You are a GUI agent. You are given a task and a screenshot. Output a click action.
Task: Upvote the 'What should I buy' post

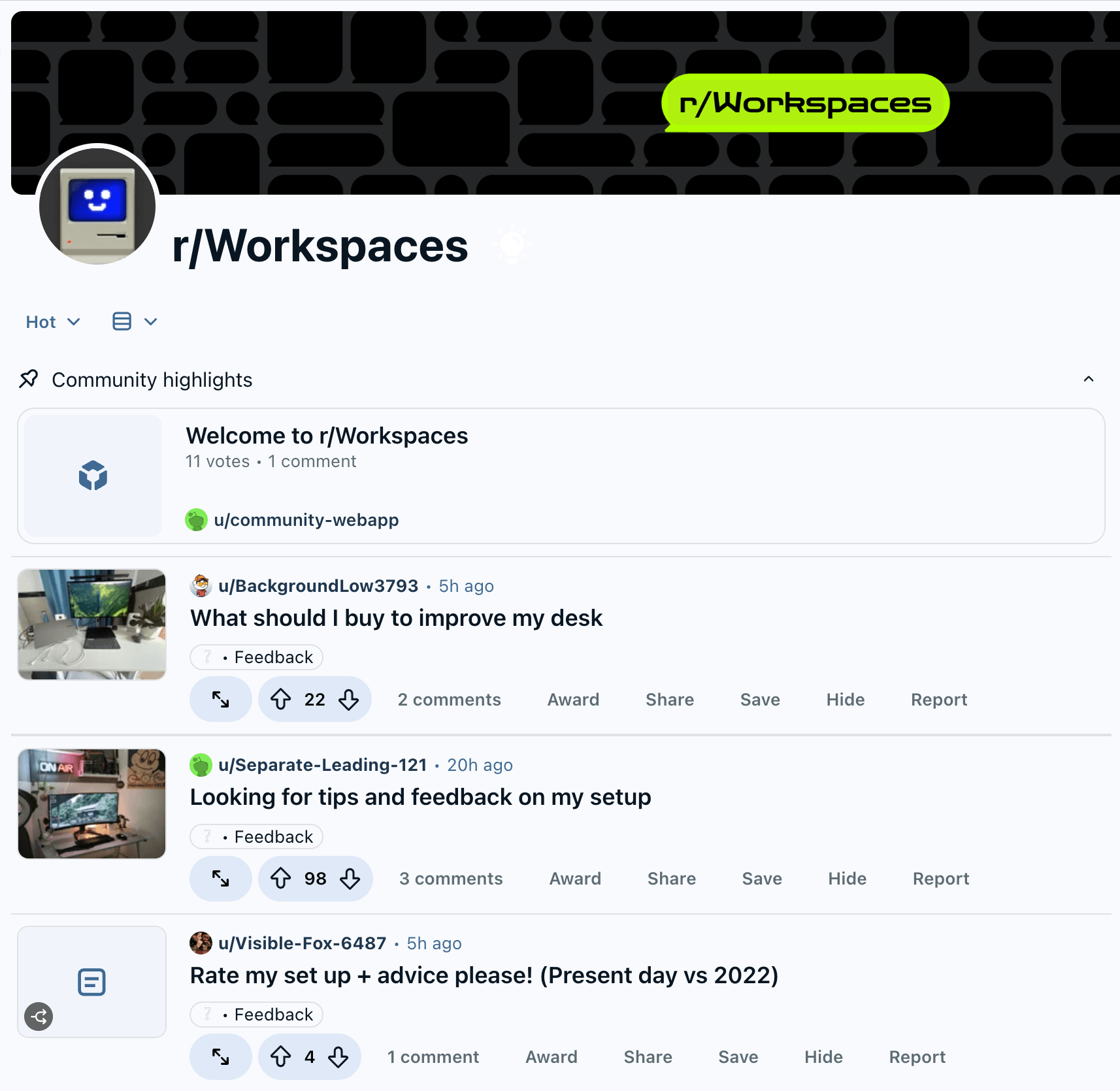(281, 700)
